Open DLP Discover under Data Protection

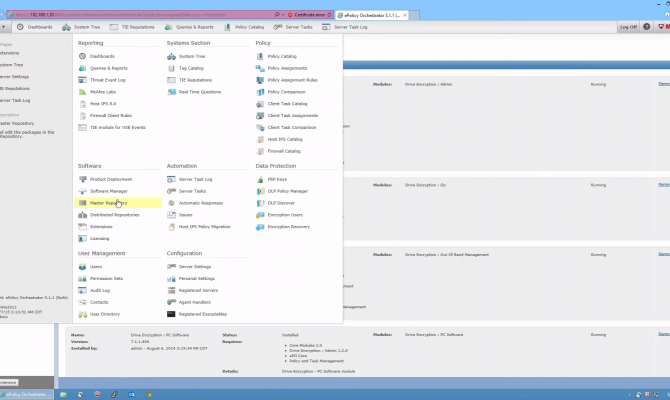282,203
